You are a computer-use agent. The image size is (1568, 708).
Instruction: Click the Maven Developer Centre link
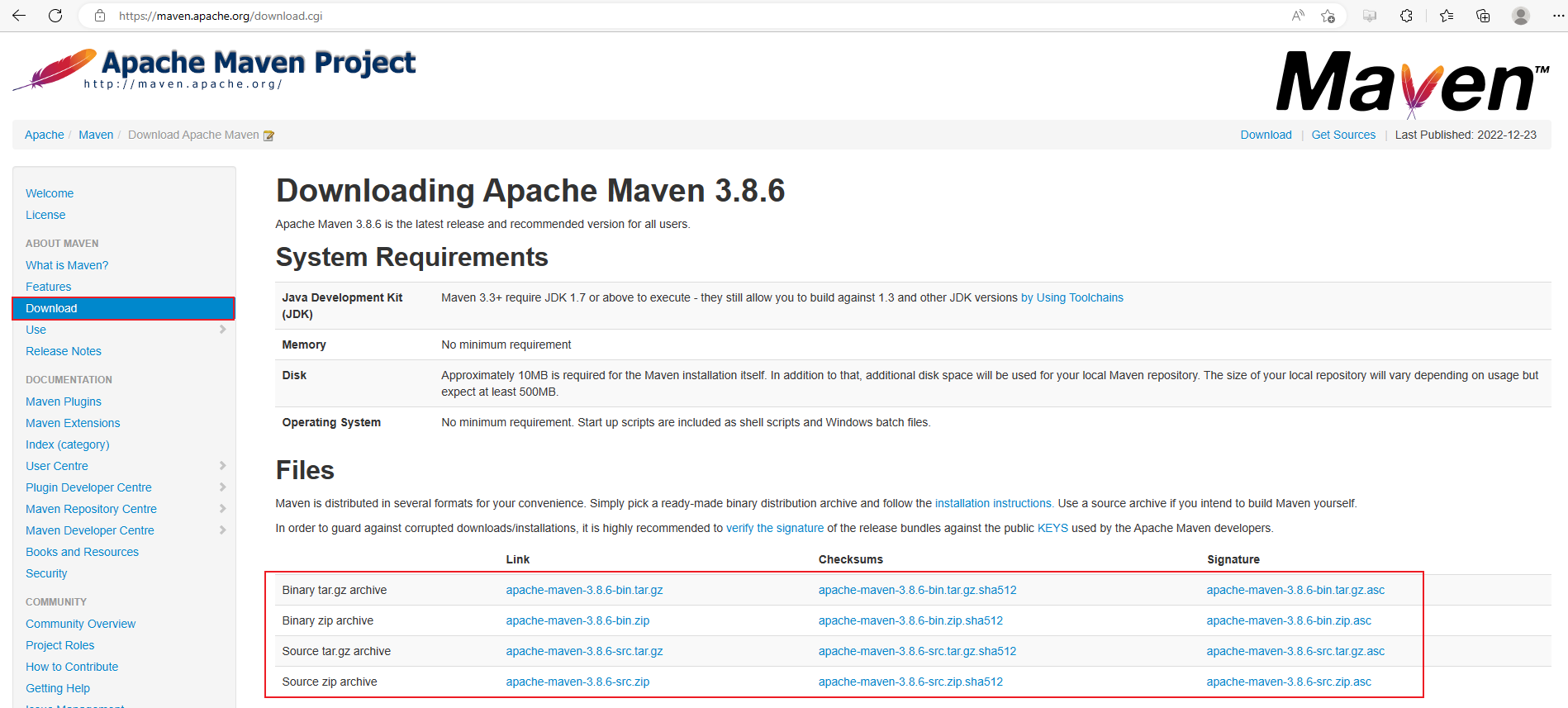(89, 530)
